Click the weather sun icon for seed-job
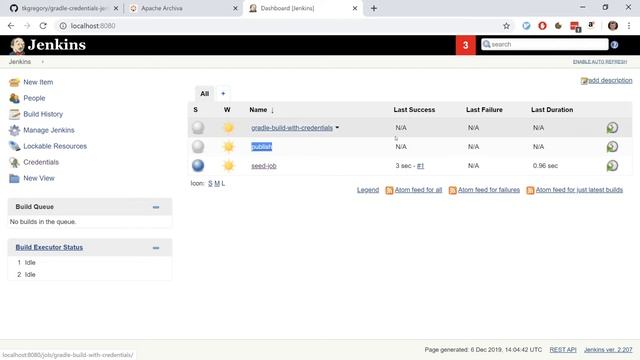 (x=229, y=165)
